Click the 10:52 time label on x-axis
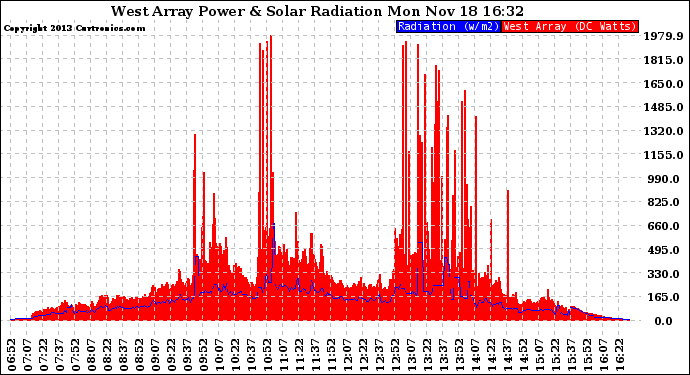This screenshot has width=690, height=375. (268, 355)
